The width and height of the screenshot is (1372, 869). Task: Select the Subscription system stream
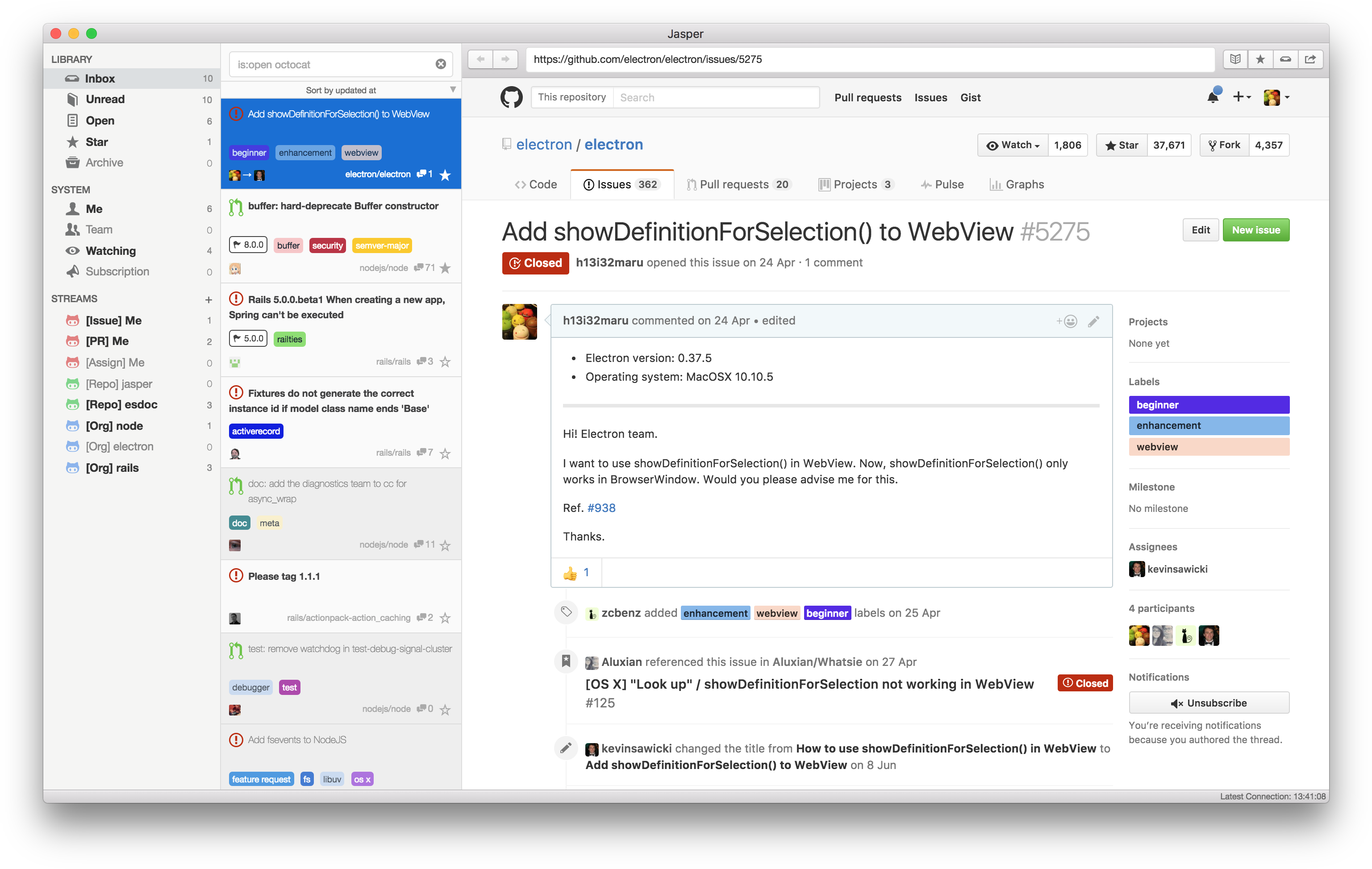pos(132,272)
